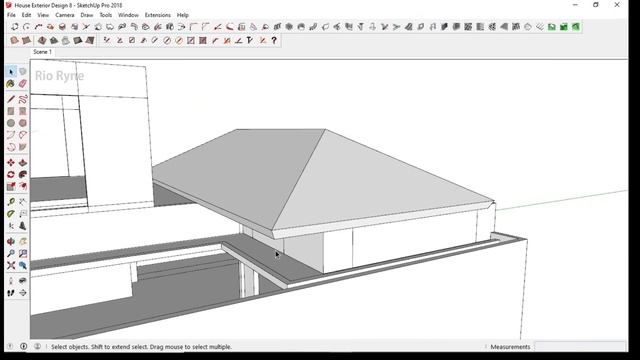Select the Line pencil tool
The image size is (640, 360).
tap(11, 99)
